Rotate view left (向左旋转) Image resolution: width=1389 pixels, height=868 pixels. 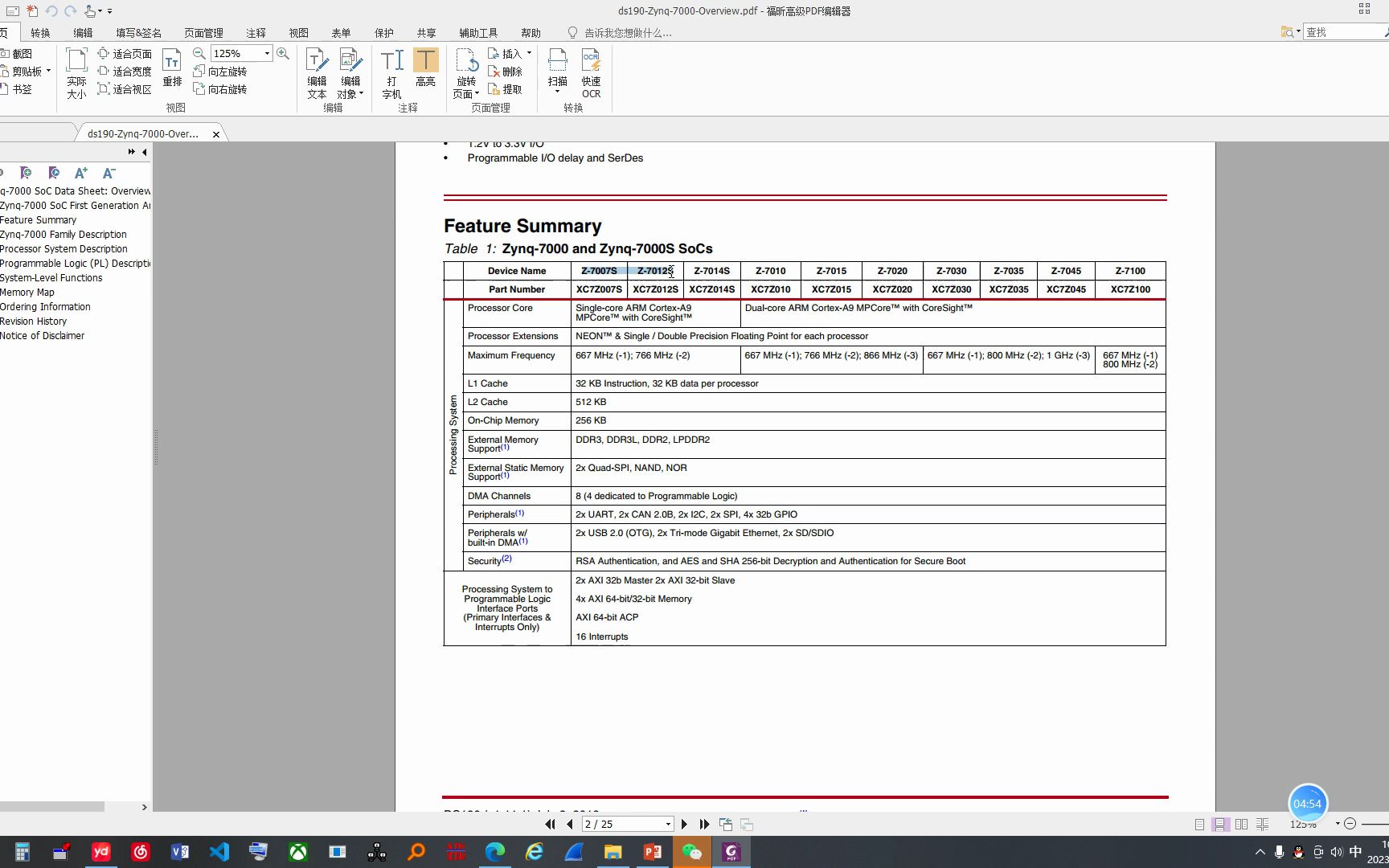[220, 71]
